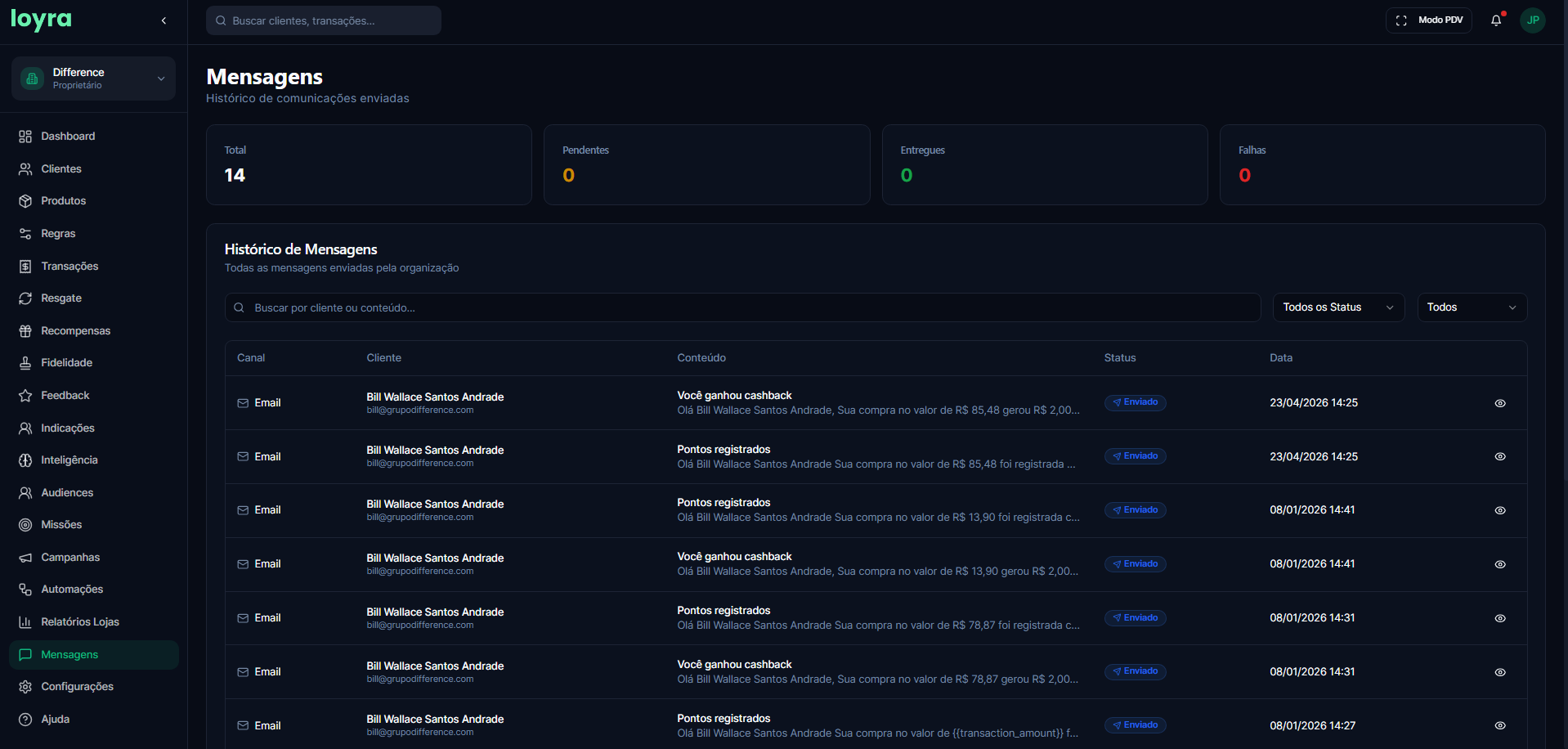Select Relatórios Lojas menu item

point(94,622)
